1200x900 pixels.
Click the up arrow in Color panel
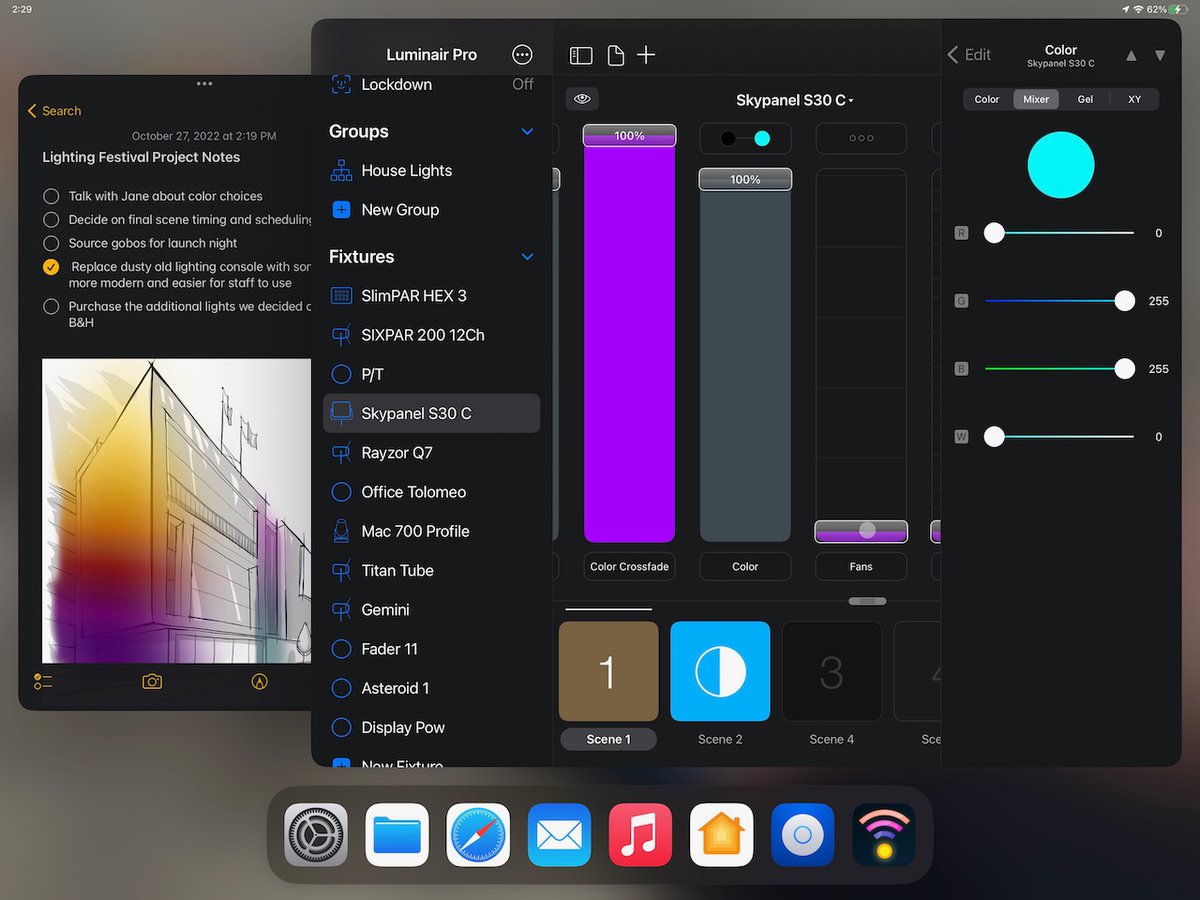1131,55
